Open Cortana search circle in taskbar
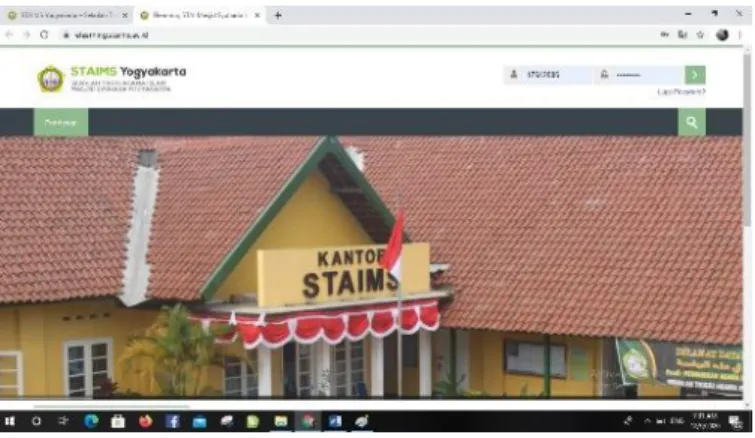This screenshot has height=438, width=755. tap(36, 422)
